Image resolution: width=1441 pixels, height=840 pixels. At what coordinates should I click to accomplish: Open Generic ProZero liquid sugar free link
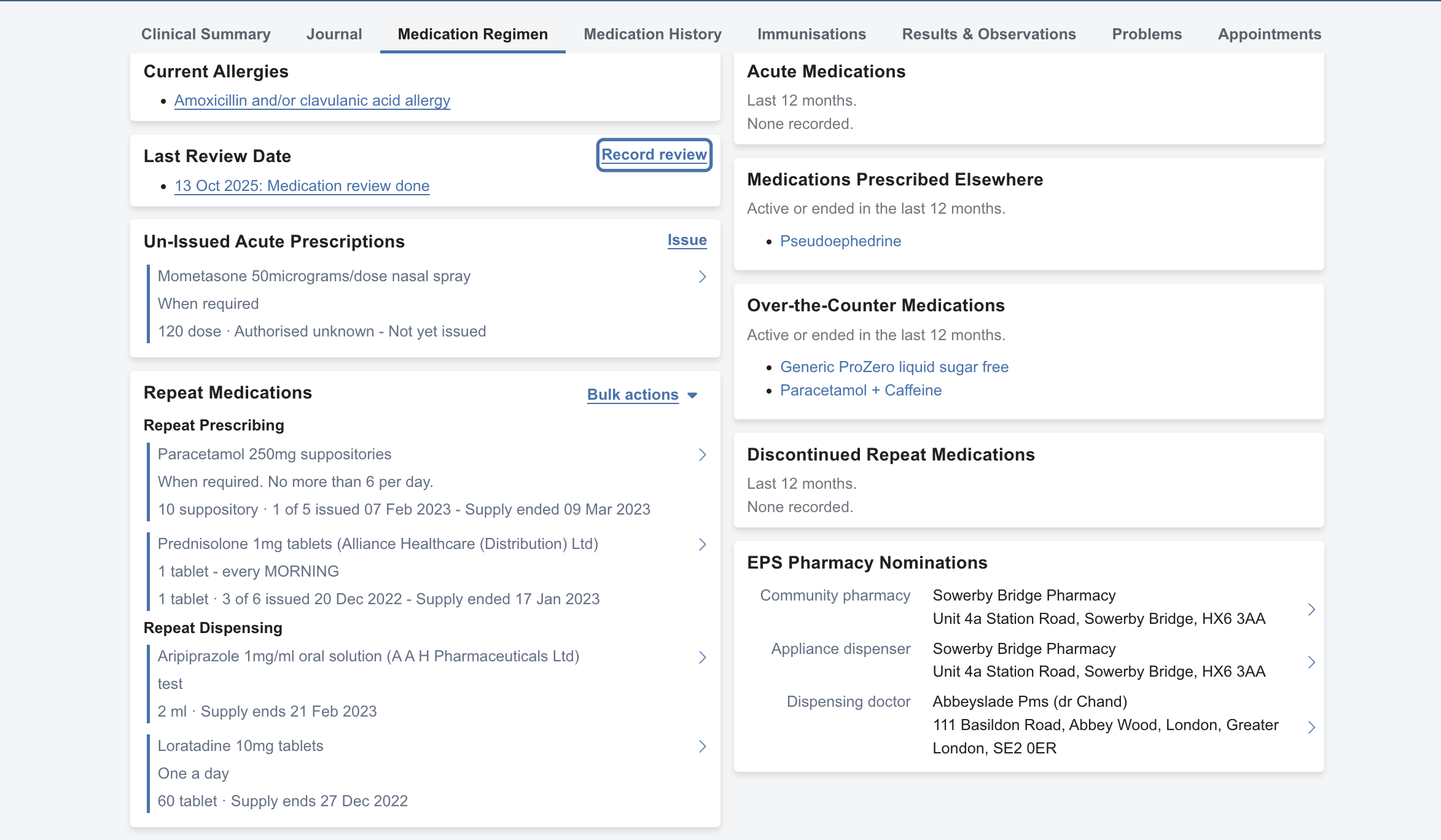coord(894,367)
